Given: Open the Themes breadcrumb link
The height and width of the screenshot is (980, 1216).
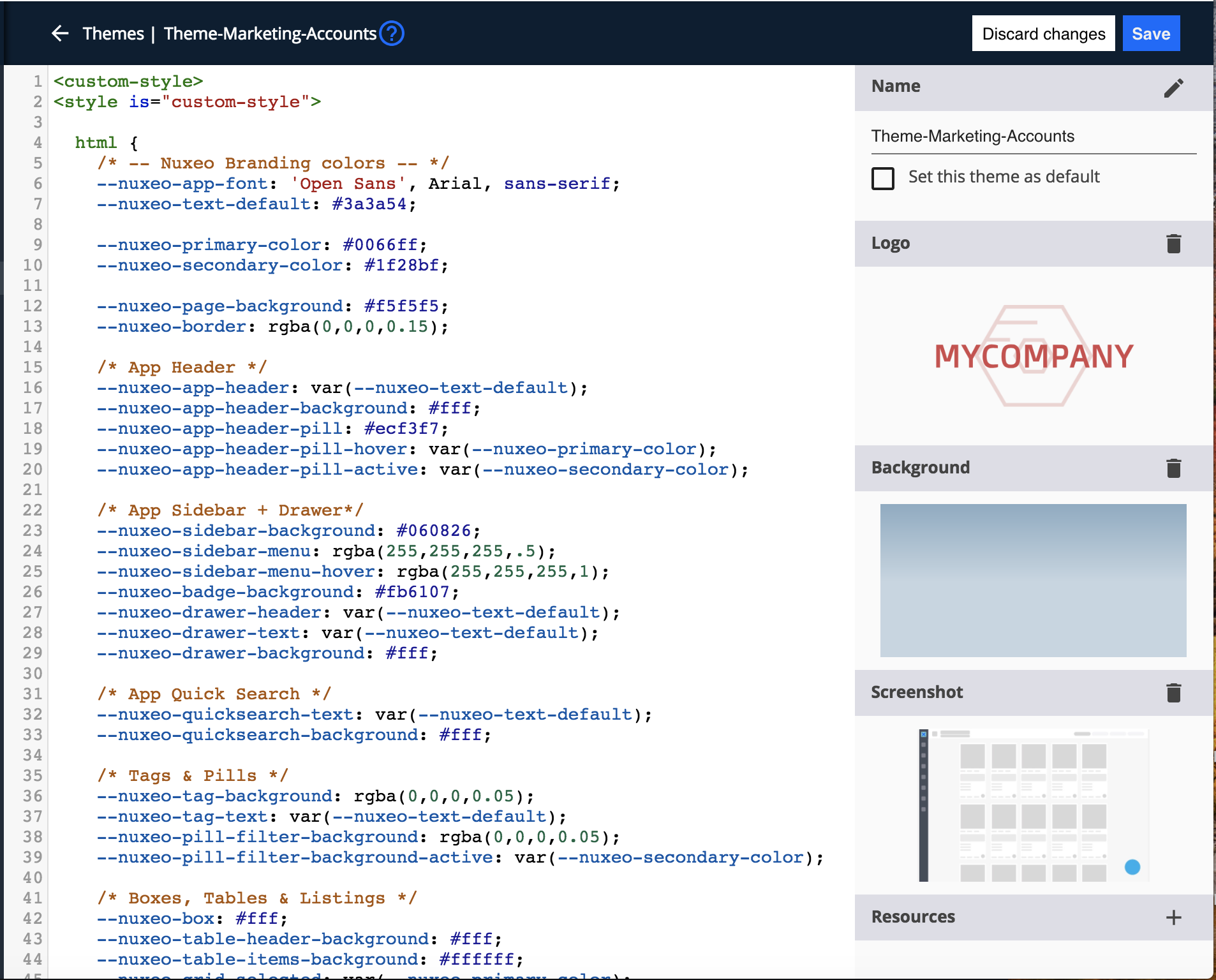Looking at the screenshot, I should coord(113,33).
